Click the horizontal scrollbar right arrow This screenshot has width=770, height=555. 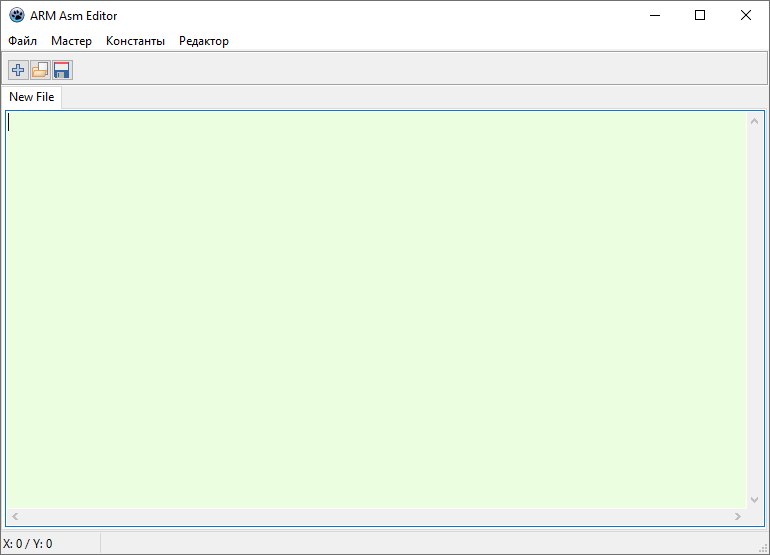click(738, 516)
